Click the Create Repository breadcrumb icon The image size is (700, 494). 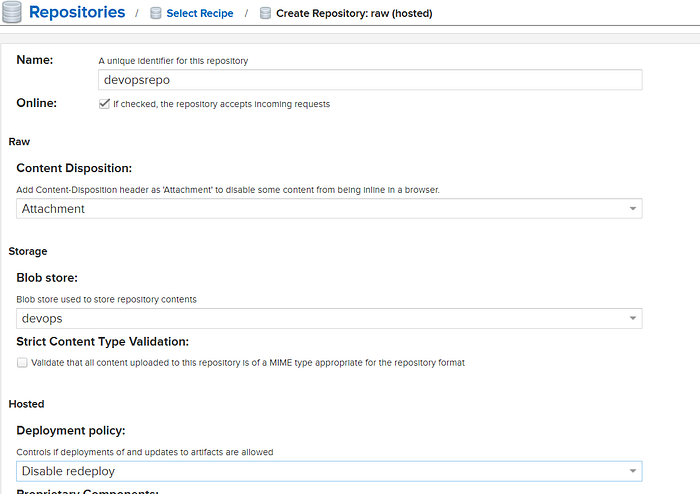[265, 13]
